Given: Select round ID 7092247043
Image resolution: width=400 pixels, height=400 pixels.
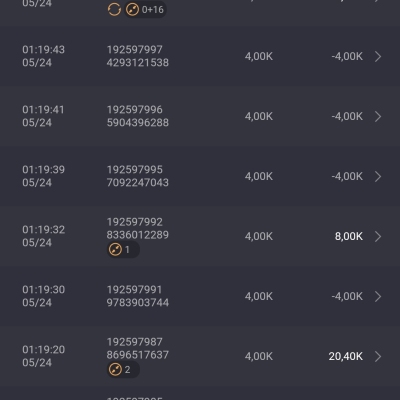Looking at the screenshot, I should point(138,183).
